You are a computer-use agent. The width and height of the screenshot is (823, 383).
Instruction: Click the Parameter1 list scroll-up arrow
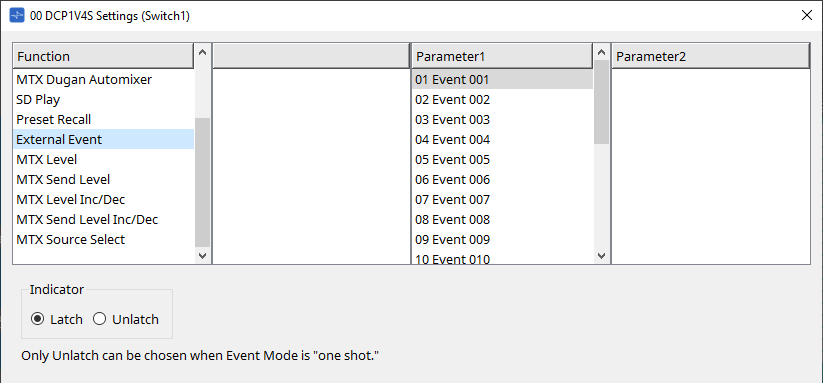pos(602,52)
